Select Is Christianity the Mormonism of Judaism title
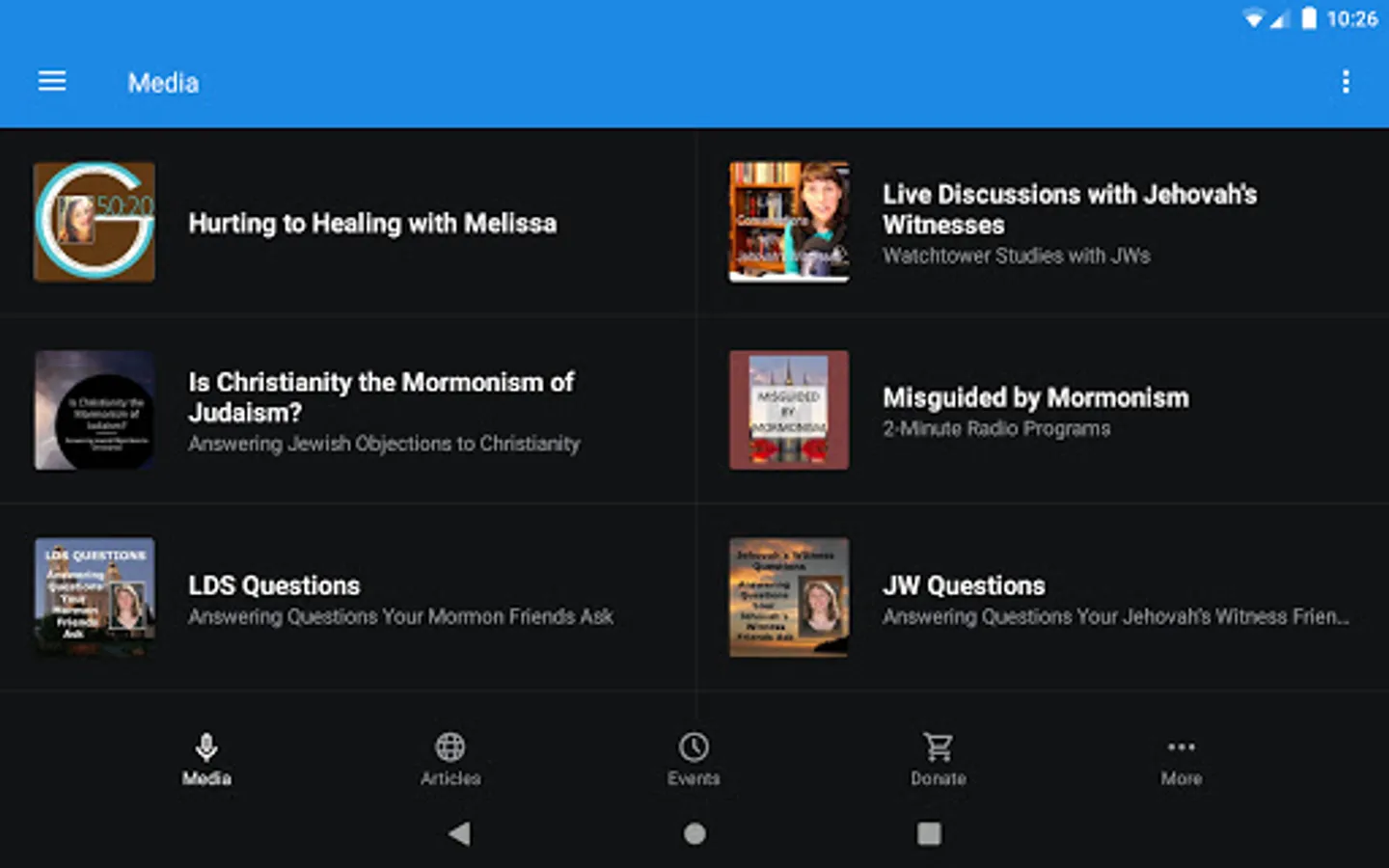The height and width of the screenshot is (868, 1389). pos(381,397)
